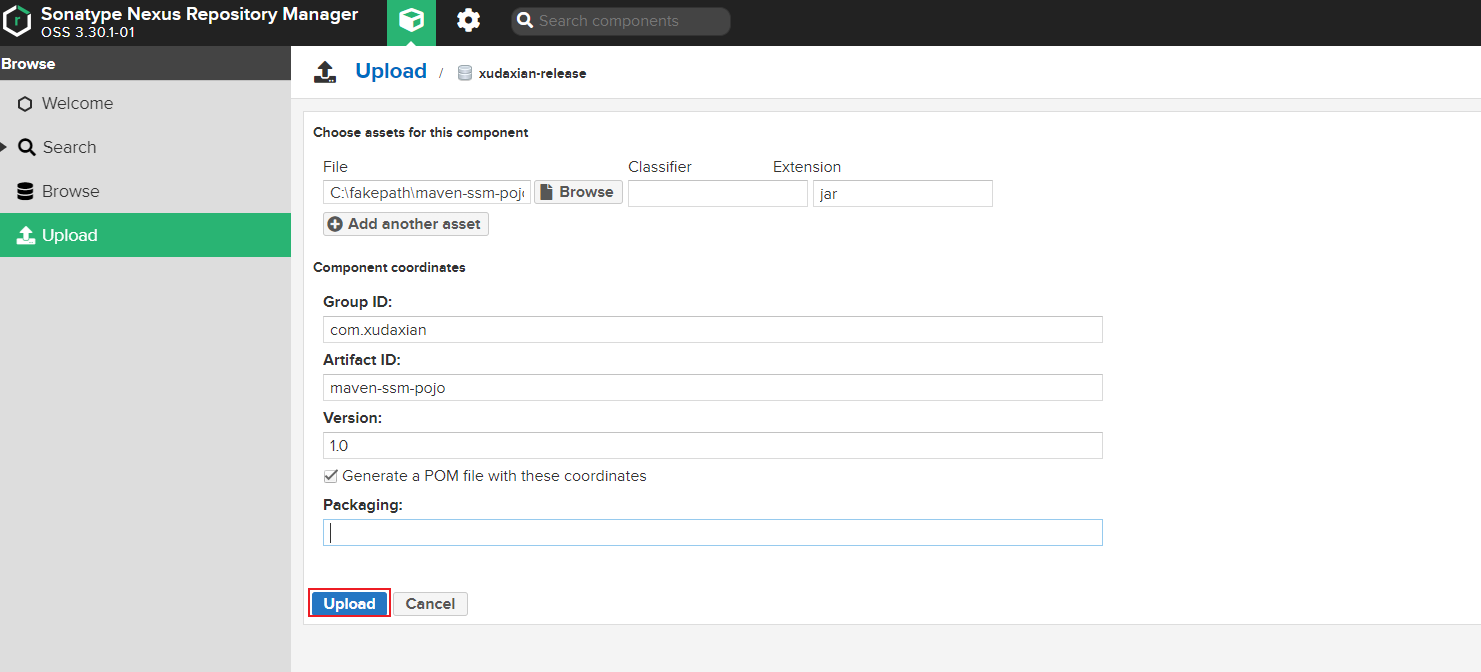Viewport: 1481px width, 672px height.
Task: Click the Upload sidebar icon
Action: click(27, 235)
